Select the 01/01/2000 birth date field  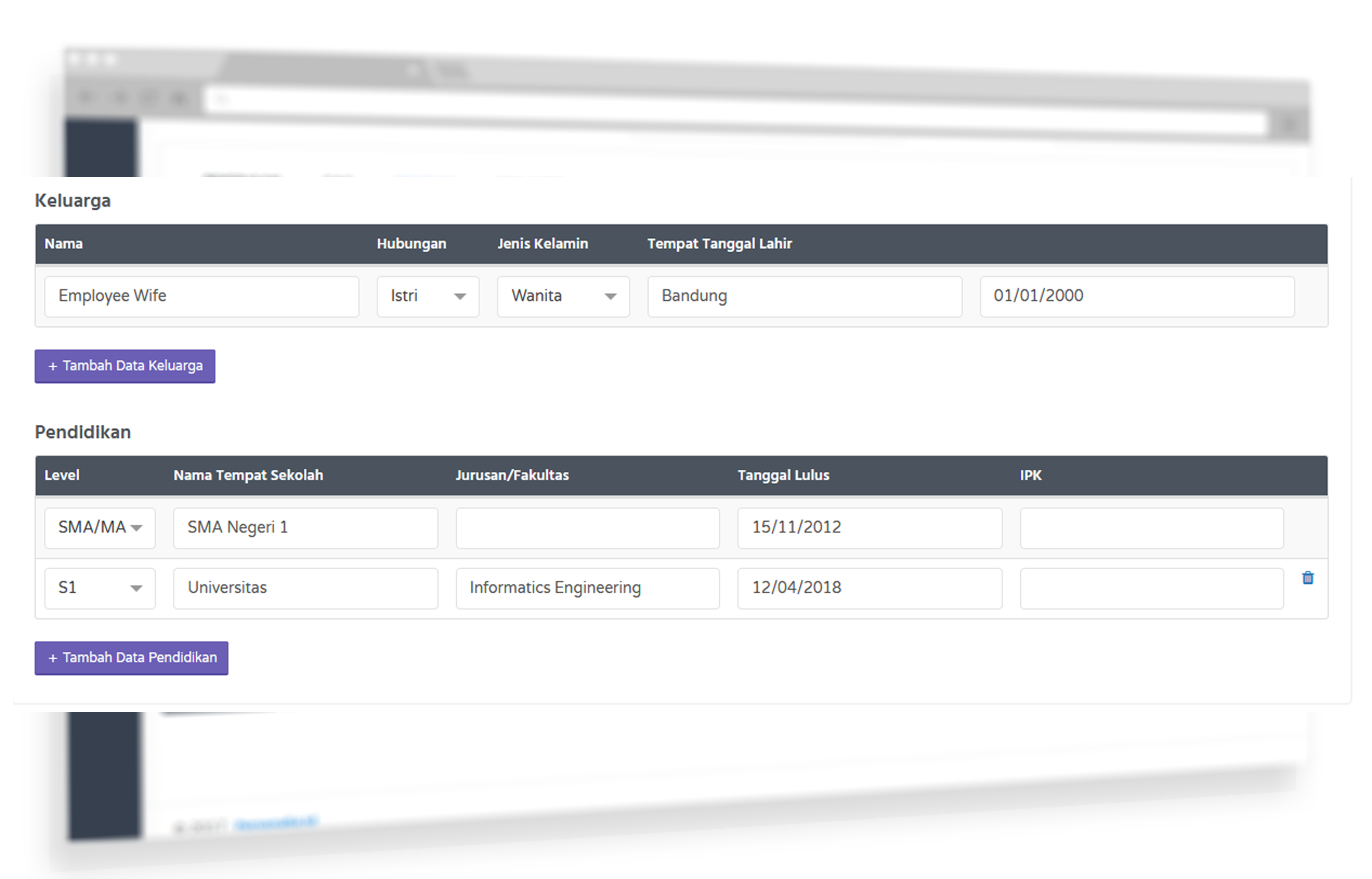(x=1136, y=296)
